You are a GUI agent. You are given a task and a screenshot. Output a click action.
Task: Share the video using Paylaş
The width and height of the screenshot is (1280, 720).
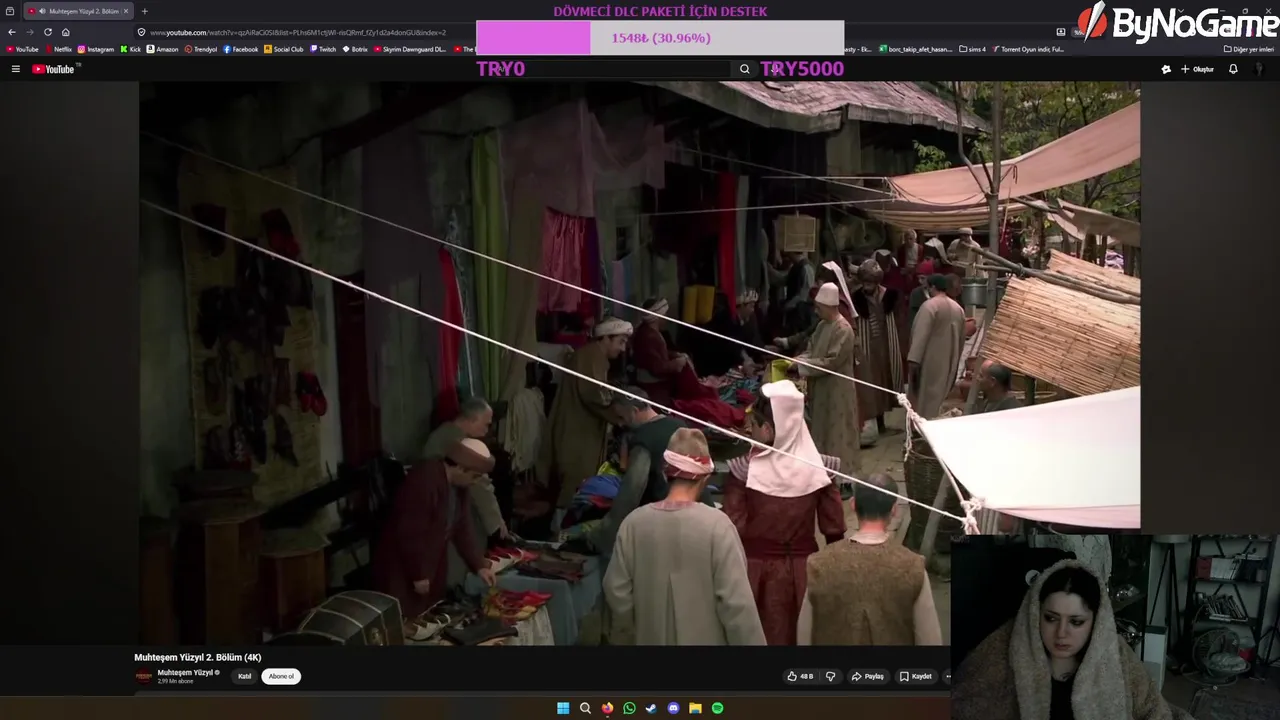[x=867, y=676]
